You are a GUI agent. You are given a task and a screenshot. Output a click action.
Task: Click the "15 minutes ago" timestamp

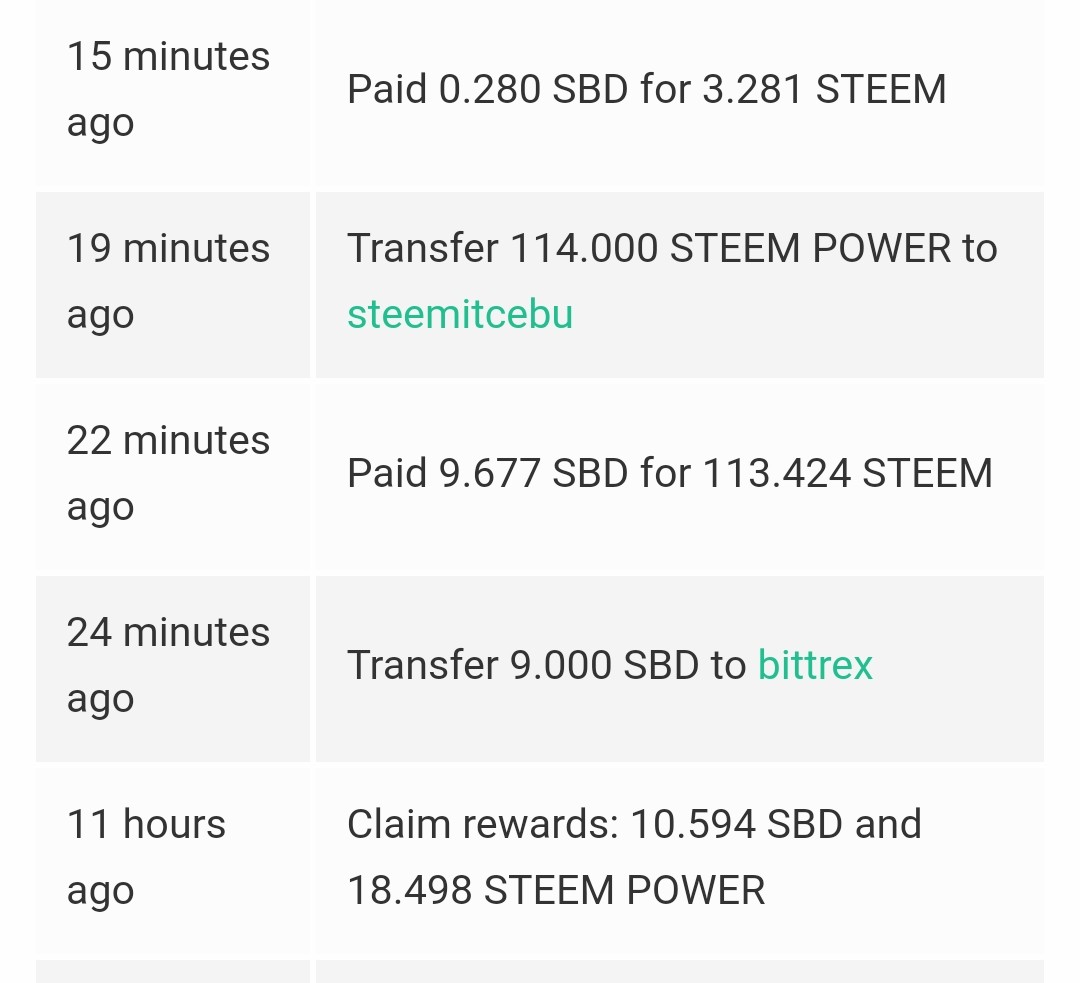point(168,90)
